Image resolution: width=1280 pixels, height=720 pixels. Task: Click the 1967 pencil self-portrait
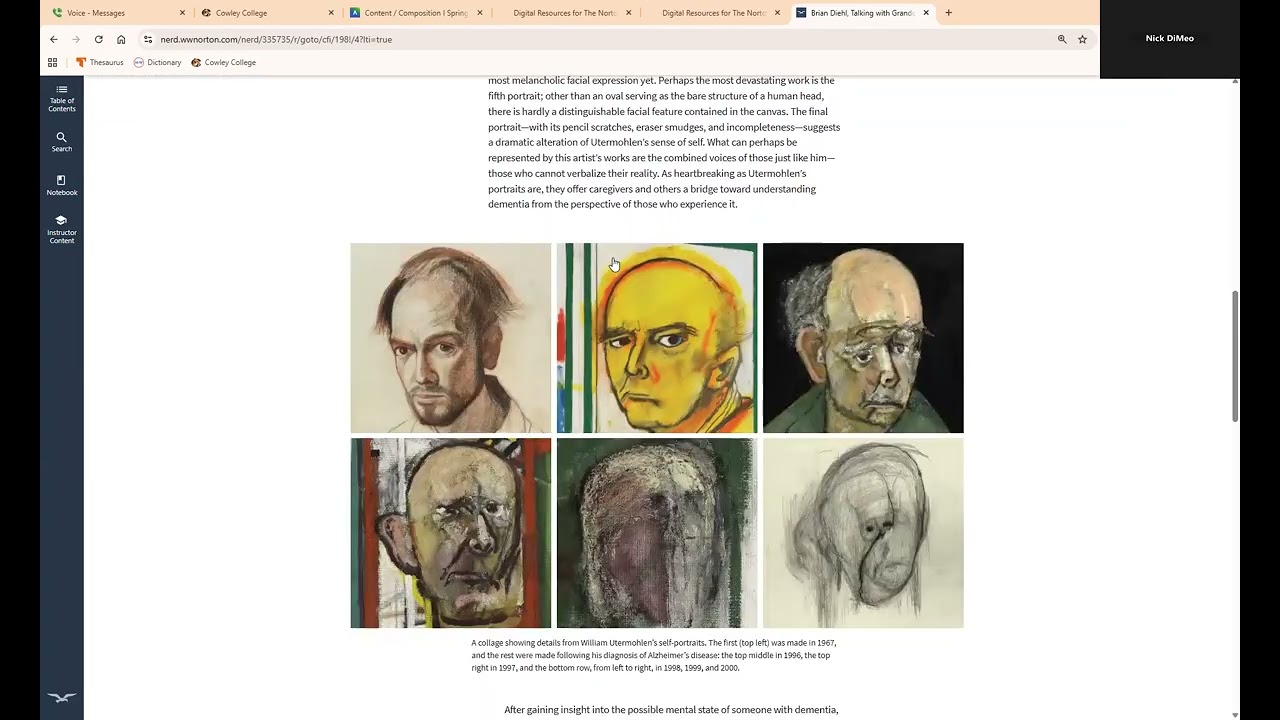pos(450,338)
